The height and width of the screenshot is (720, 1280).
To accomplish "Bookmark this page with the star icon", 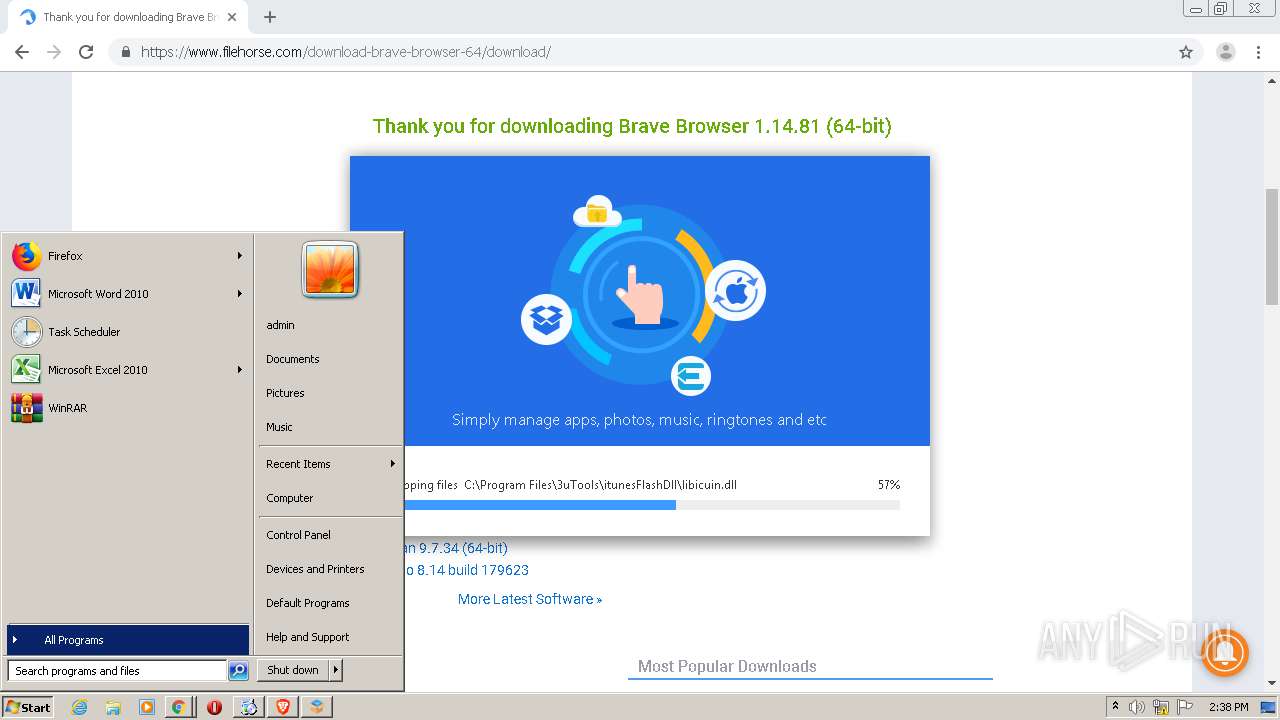I will [1186, 52].
